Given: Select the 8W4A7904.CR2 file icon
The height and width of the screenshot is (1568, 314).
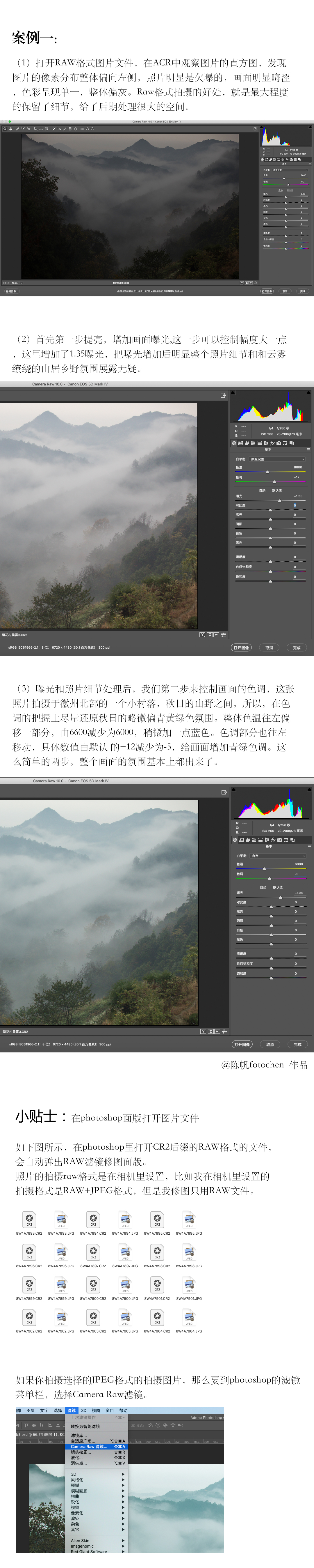Looking at the screenshot, I should 157,1317.
